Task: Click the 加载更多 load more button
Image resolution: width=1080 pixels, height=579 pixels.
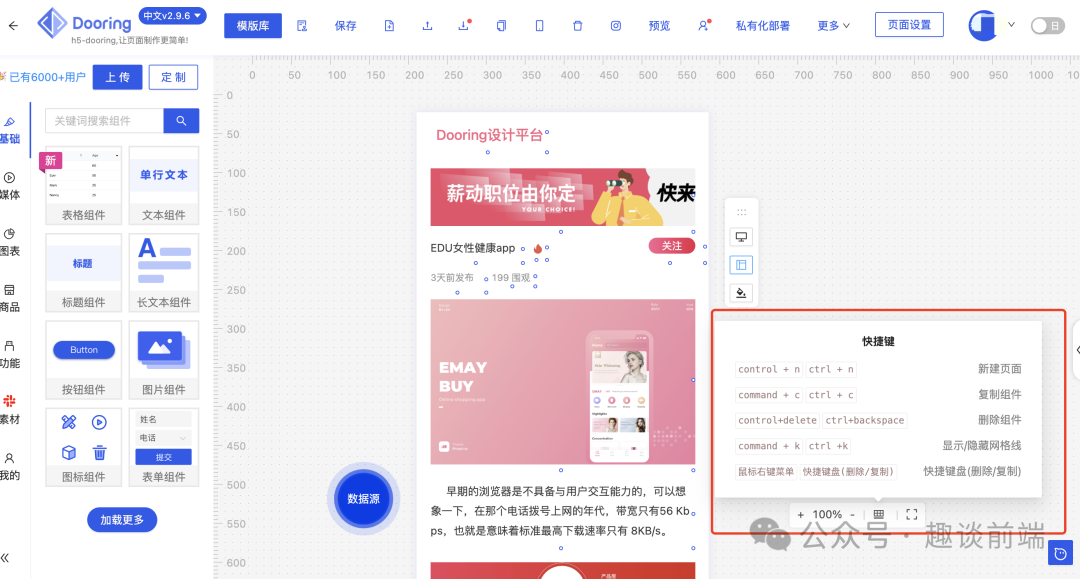Action: point(121,519)
